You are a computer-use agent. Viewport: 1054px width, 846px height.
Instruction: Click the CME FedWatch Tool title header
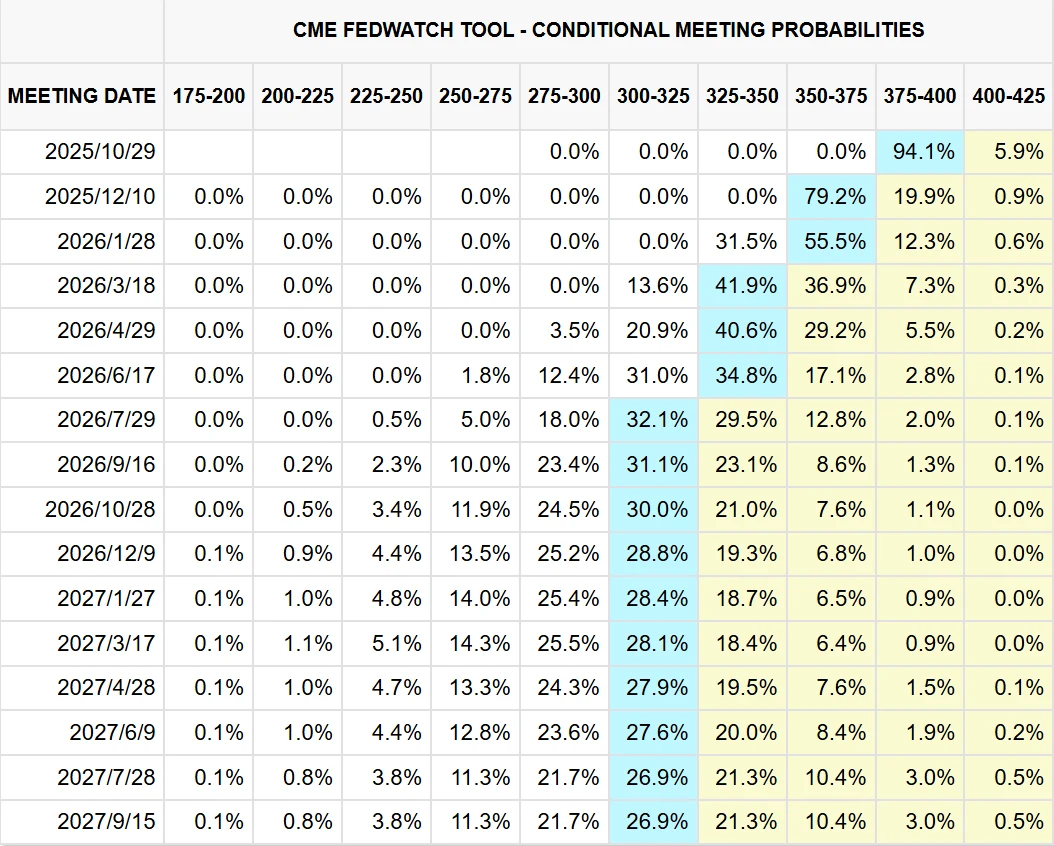608,30
